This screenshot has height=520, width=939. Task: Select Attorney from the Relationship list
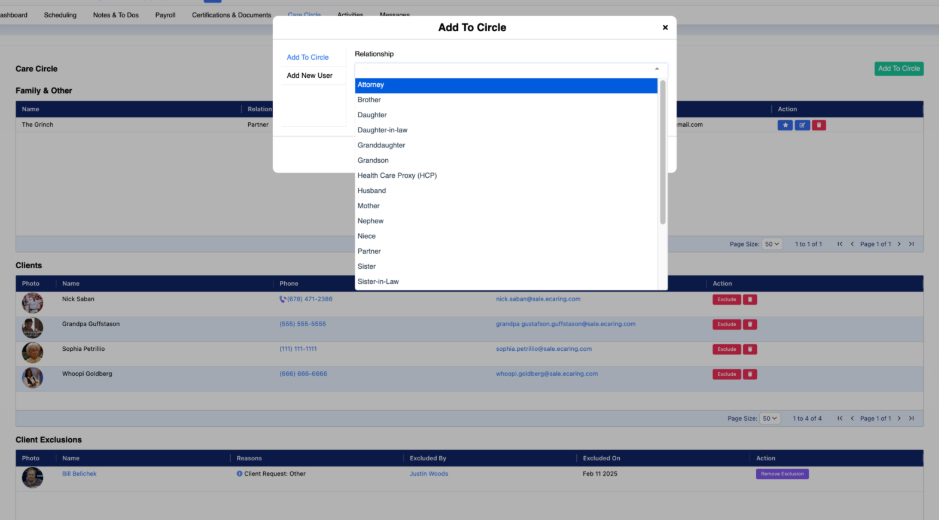pos(506,85)
